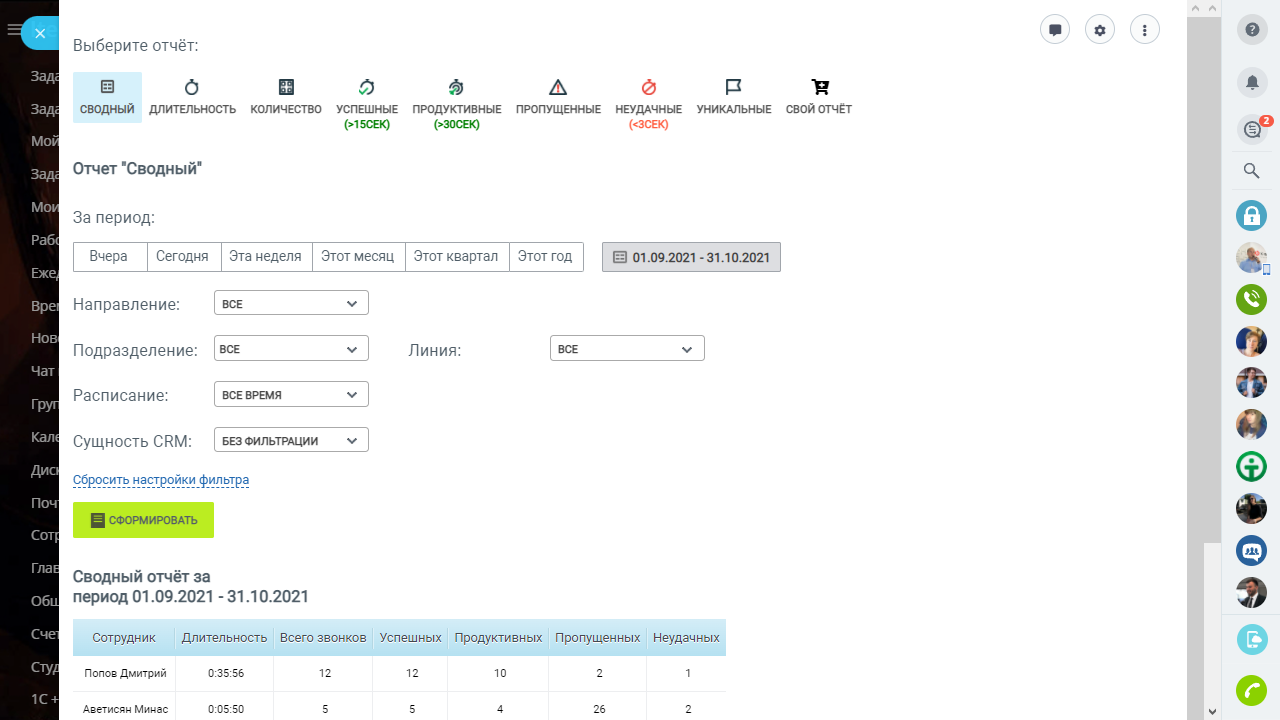Click the Всего звонков column header
This screenshot has height=720, width=1280.
coord(323,637)
